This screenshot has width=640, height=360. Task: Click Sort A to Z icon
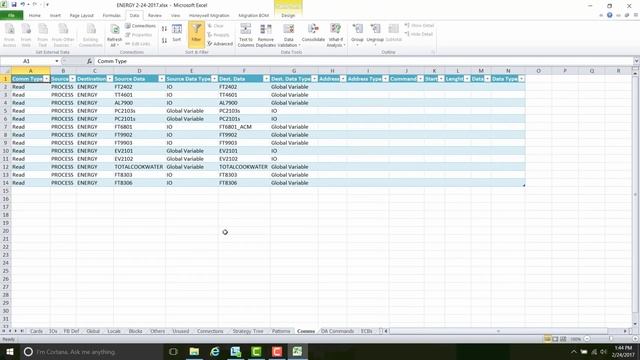[164, 29]
